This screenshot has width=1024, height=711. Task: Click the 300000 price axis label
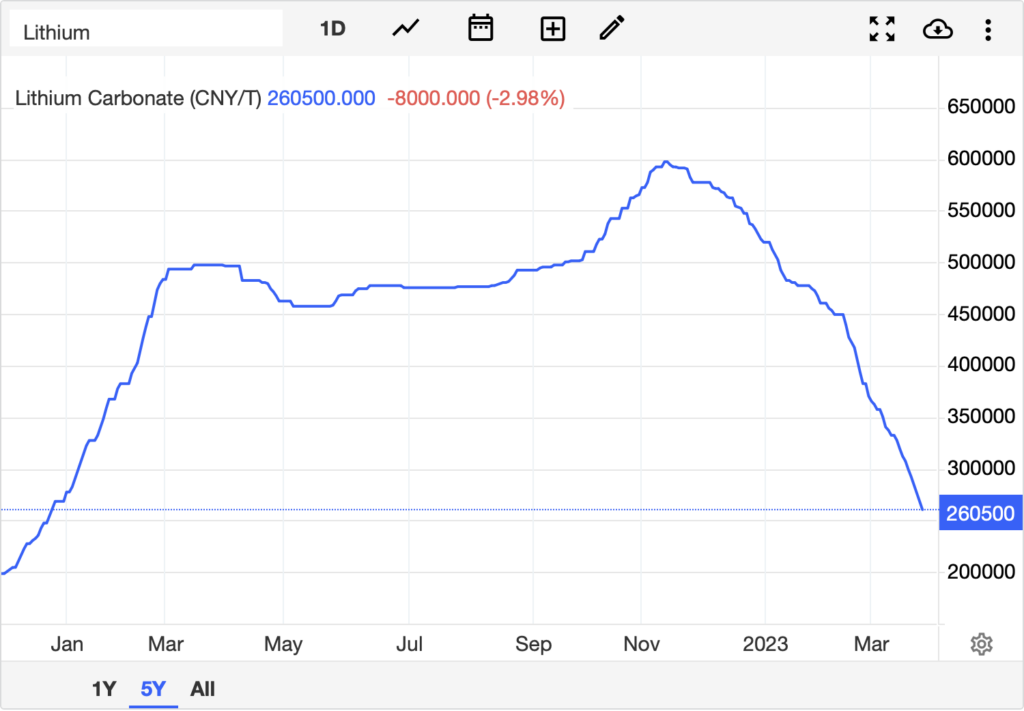(981, 468)
